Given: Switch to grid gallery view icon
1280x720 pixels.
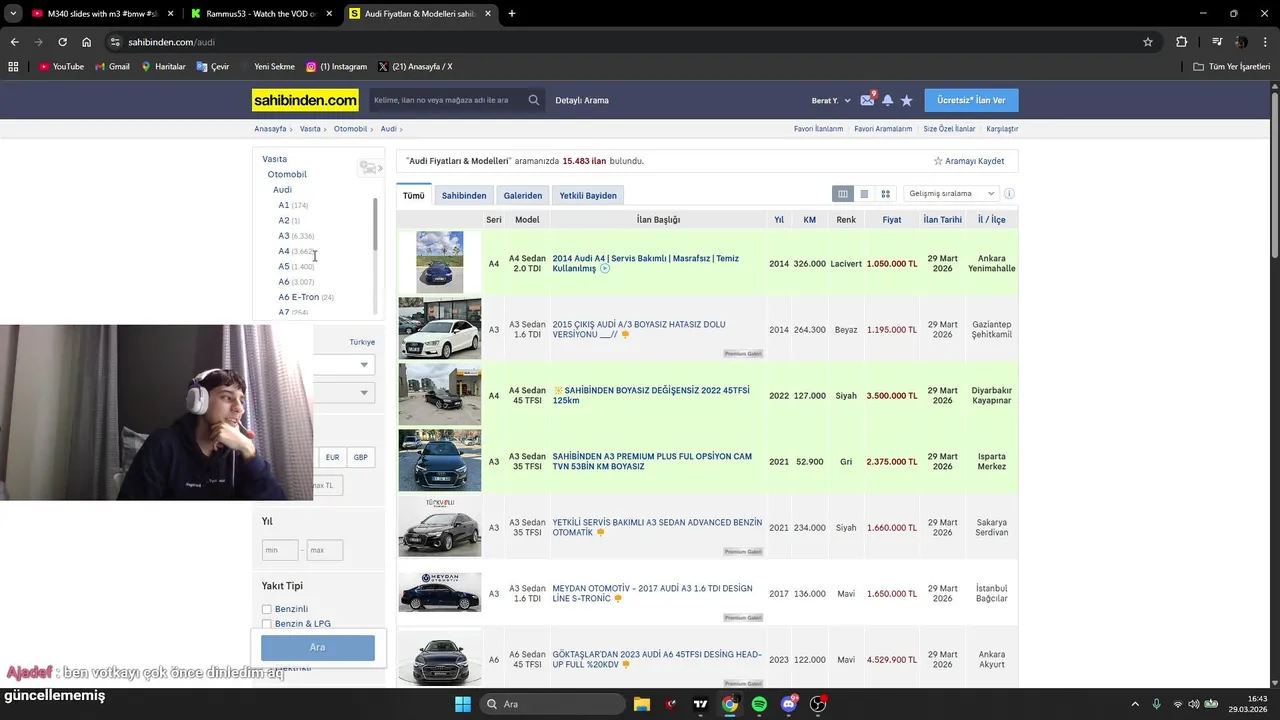Looking at the screenshot, I should click(x=885, y=194).
